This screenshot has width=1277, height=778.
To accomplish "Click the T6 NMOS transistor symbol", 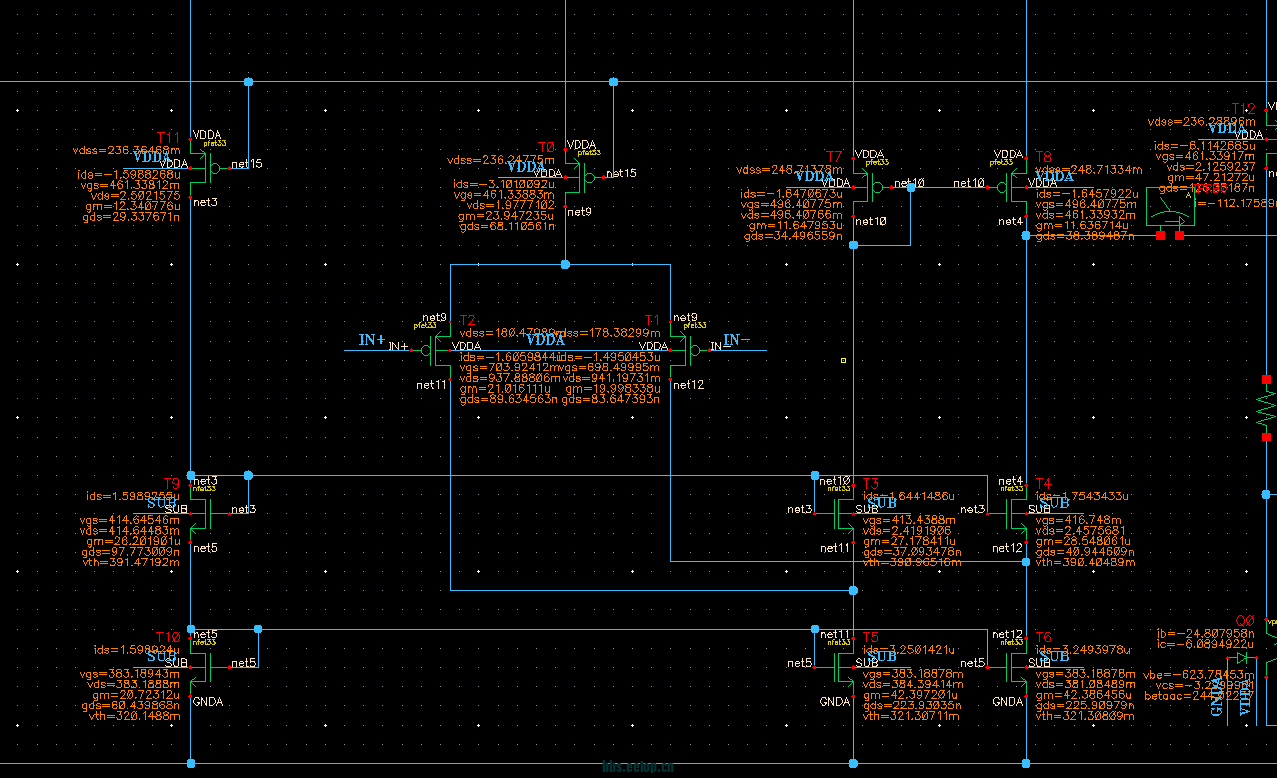I will (x=1014, y=664).
